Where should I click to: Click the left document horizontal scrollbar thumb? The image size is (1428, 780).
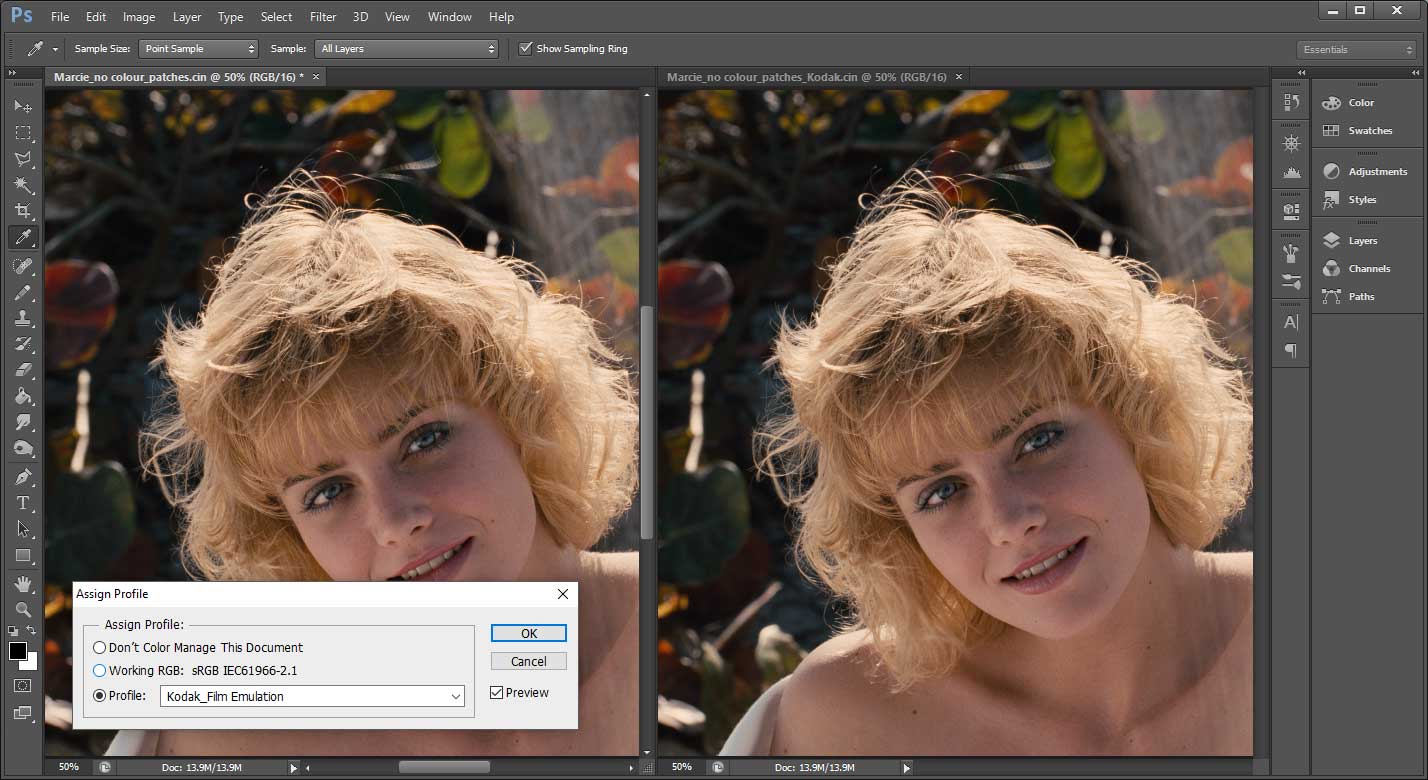[x=444, y=768]
